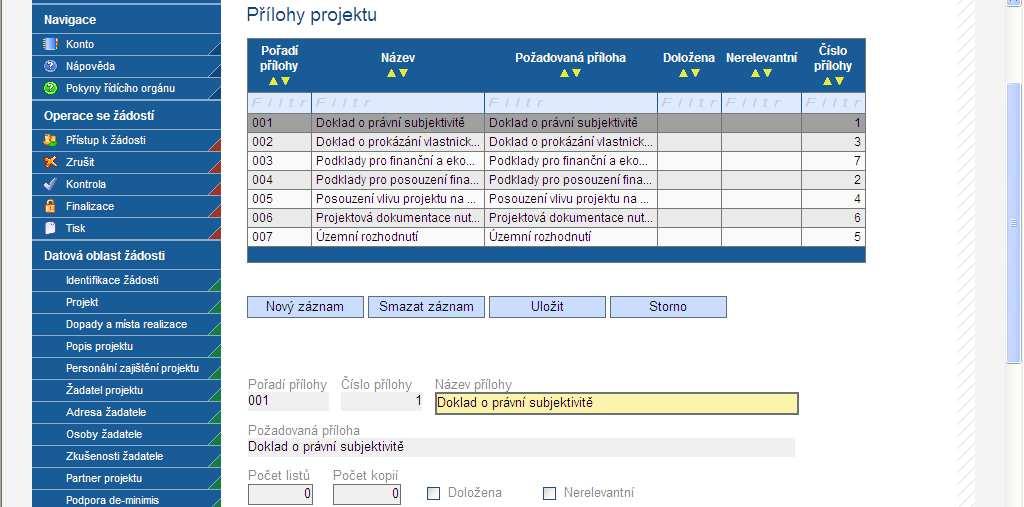The width and height of the screenshot is (1024, 507).
Task: Click the Storno button
Action: pos(668,307)
